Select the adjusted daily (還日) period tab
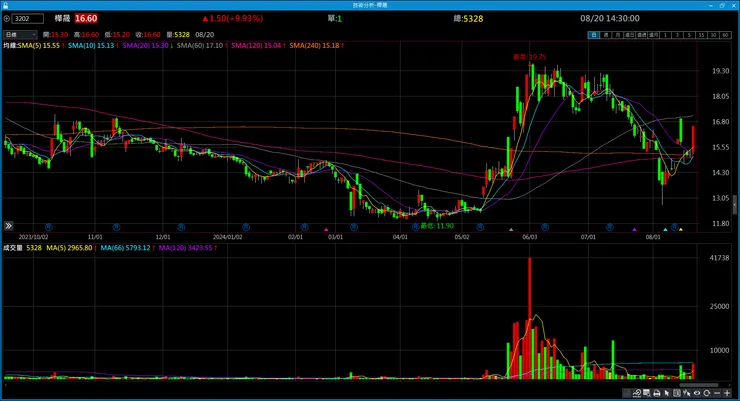 click(630, 35)
